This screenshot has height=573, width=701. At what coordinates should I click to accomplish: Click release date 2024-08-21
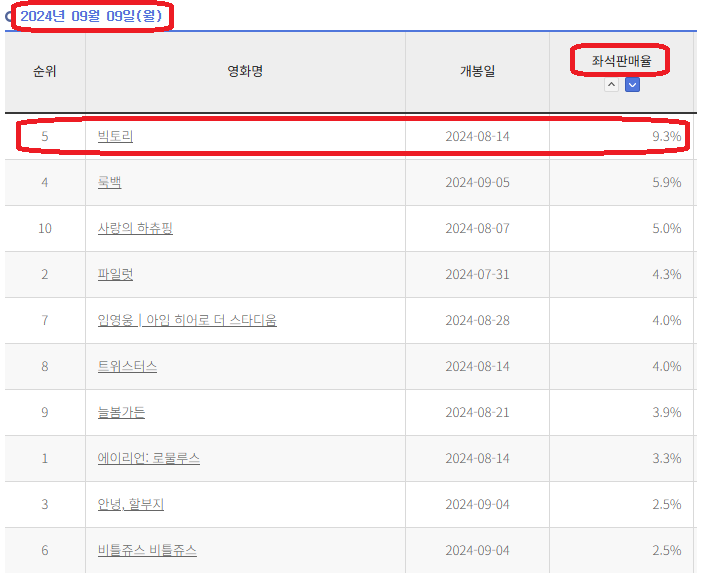[x=477, y=412]
